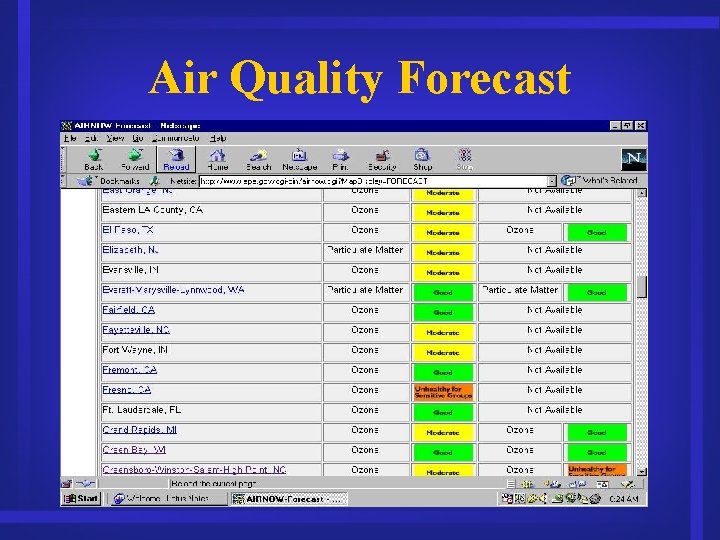
Task: Open the Search toolbar button
Action: click(x=259, y=160)
